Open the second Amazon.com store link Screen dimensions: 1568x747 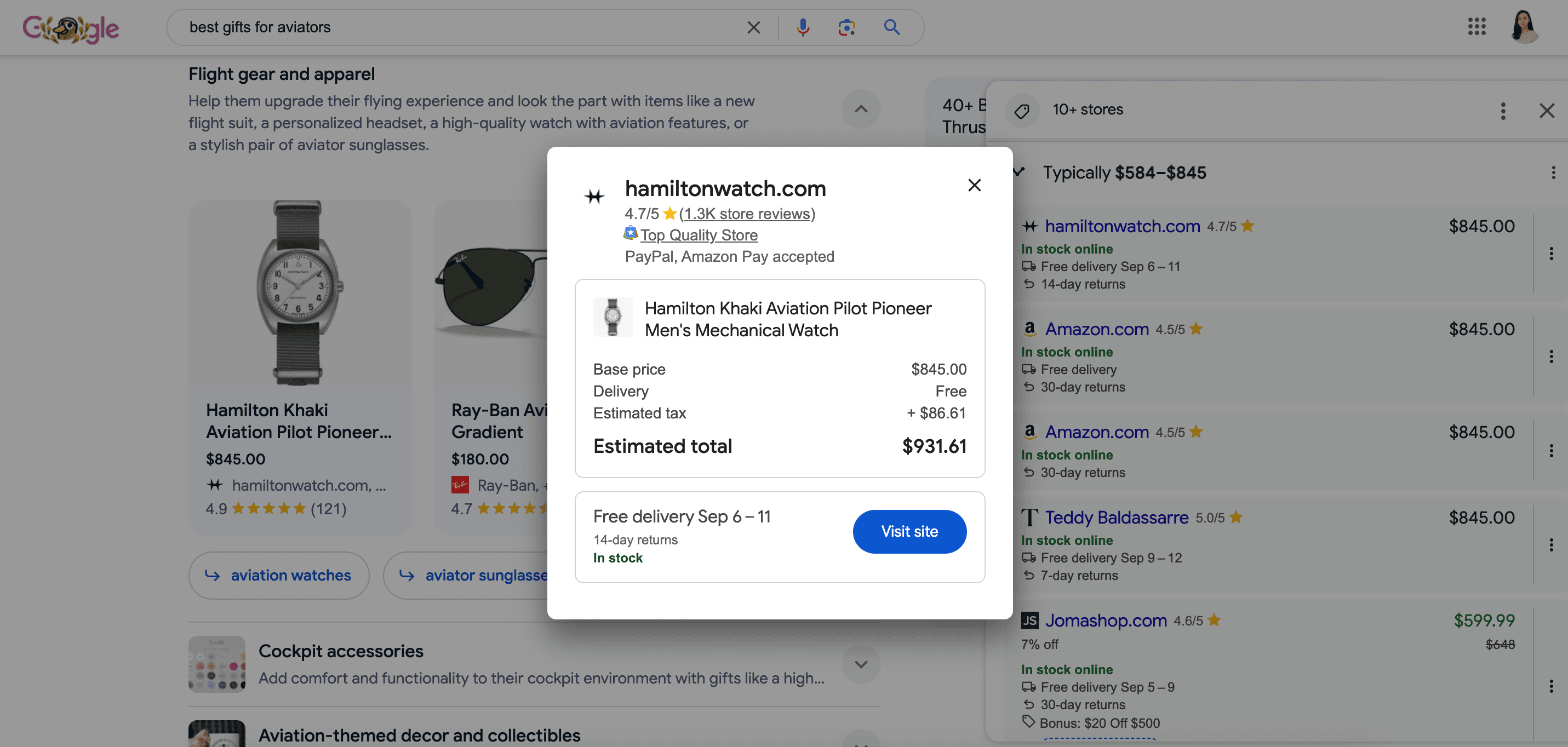coord(1097,432)
